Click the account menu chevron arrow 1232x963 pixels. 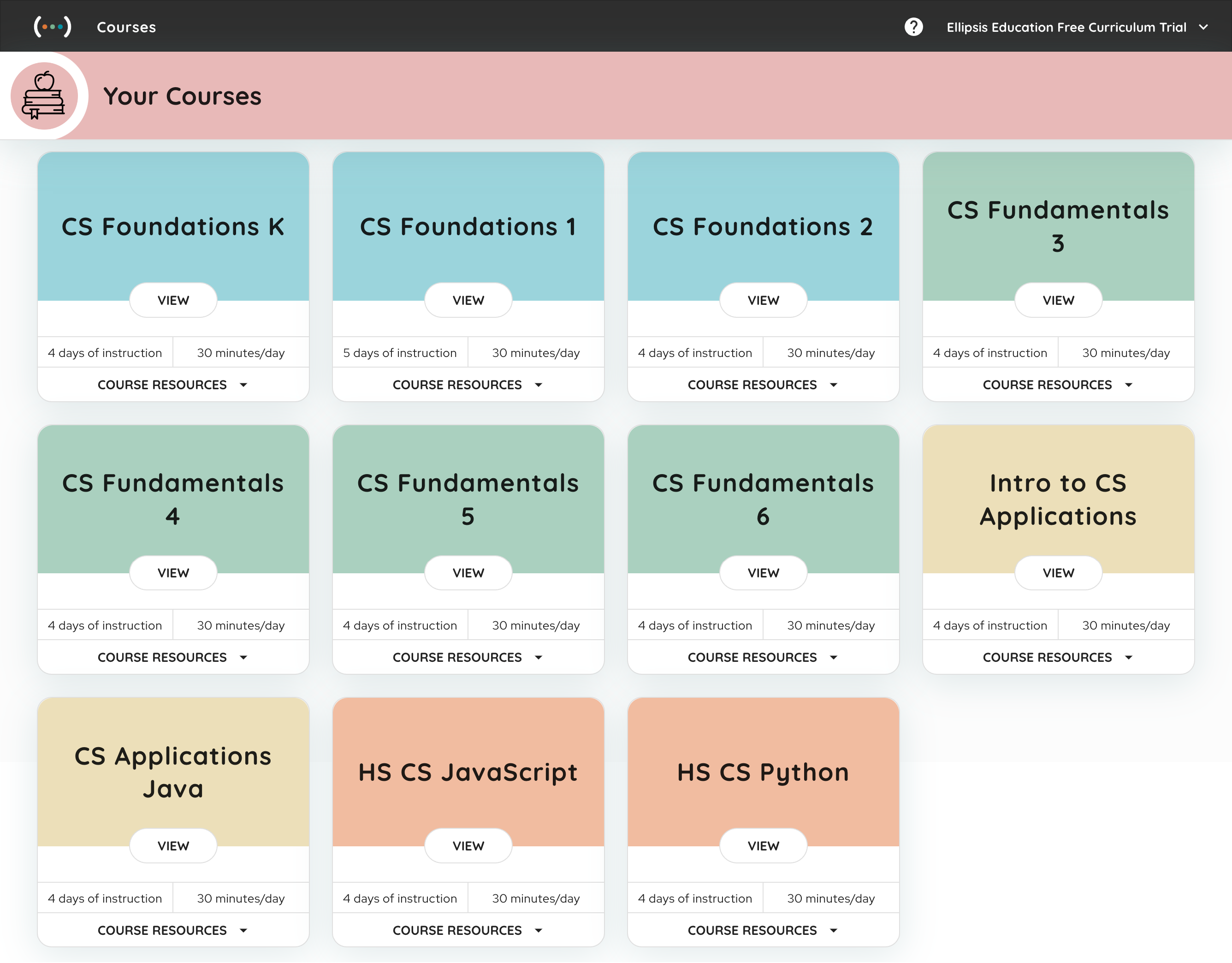click(1203, 27)
